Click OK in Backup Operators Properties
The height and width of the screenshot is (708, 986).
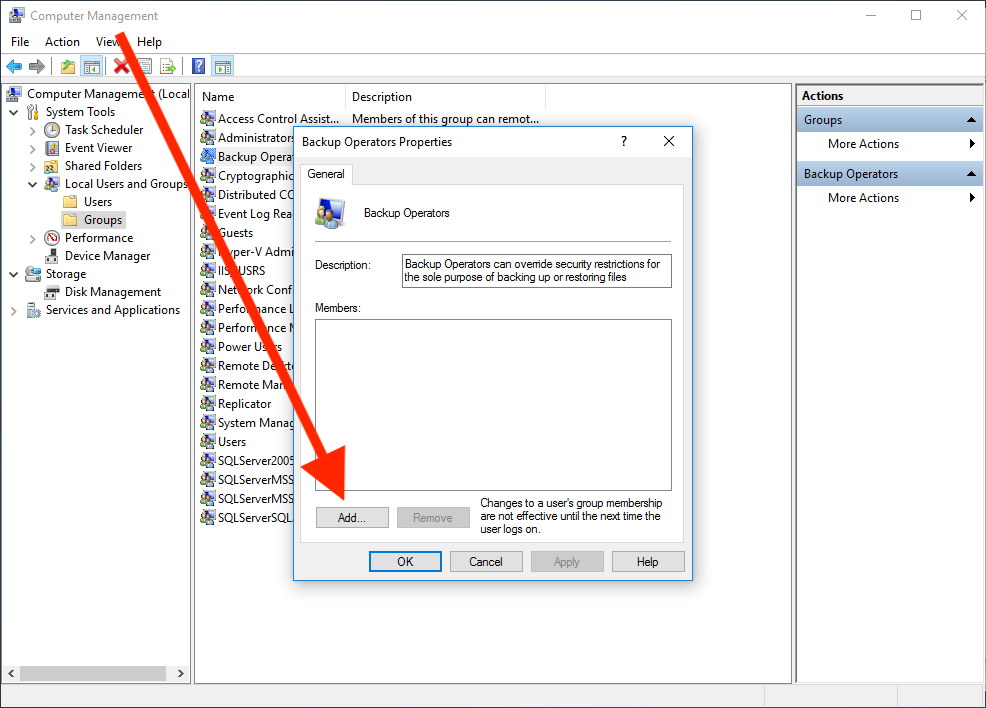405,561
